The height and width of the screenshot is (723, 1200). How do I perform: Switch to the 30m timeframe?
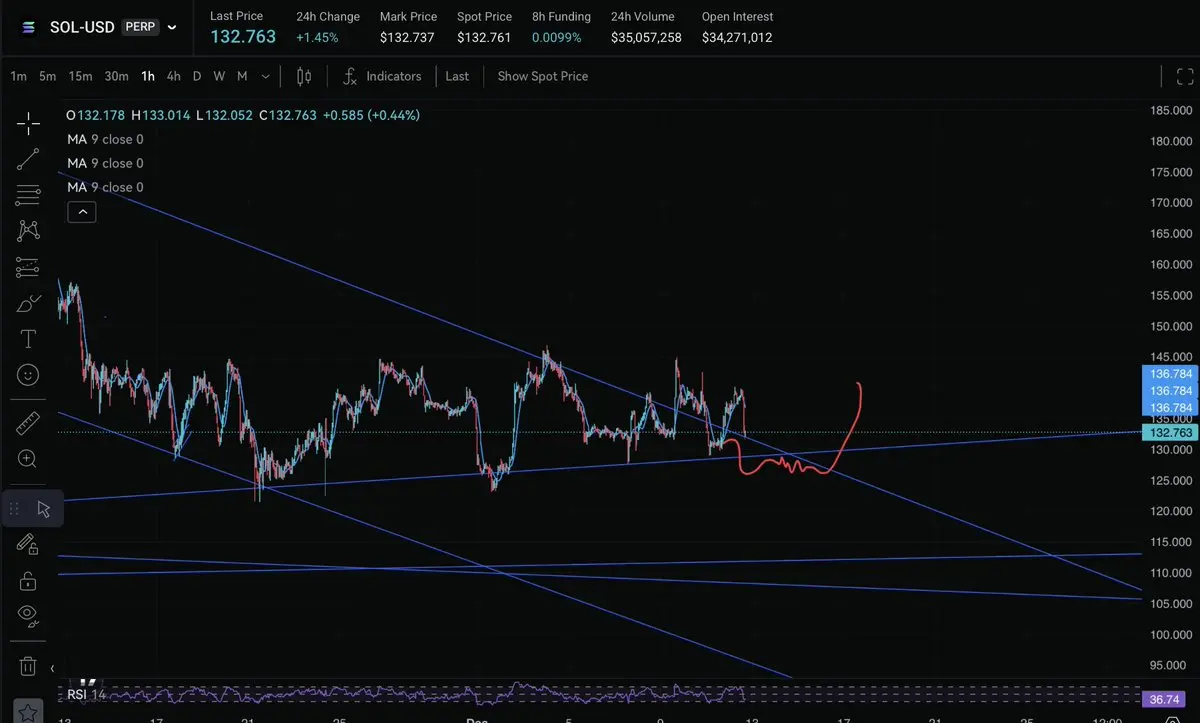point(116,76)
